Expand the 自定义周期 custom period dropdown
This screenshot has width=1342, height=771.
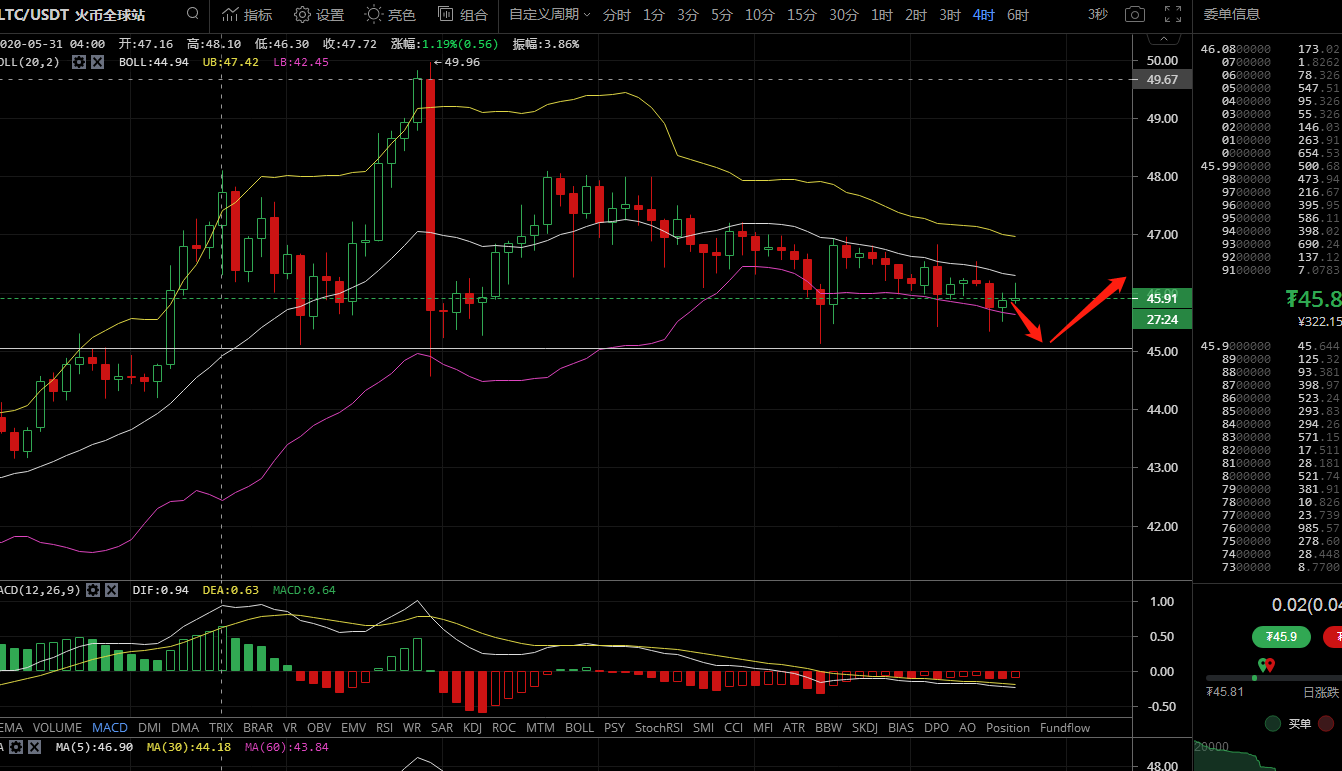[546, 15]
